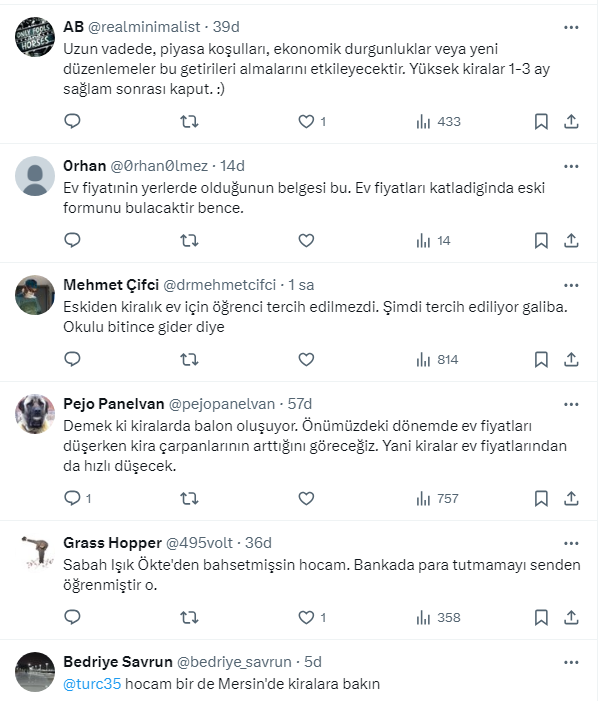Like Grass Hopper's tweet
This screenshot has height=701, width=614.
(306, 617)
